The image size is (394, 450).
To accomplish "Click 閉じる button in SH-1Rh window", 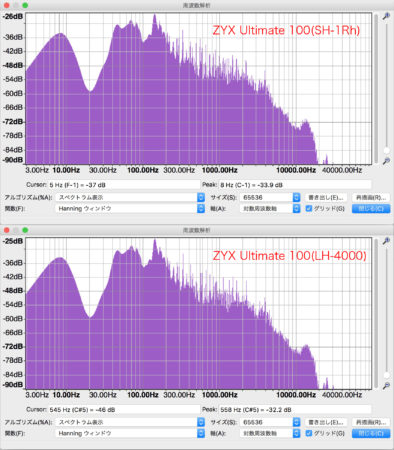I will 371,209.
